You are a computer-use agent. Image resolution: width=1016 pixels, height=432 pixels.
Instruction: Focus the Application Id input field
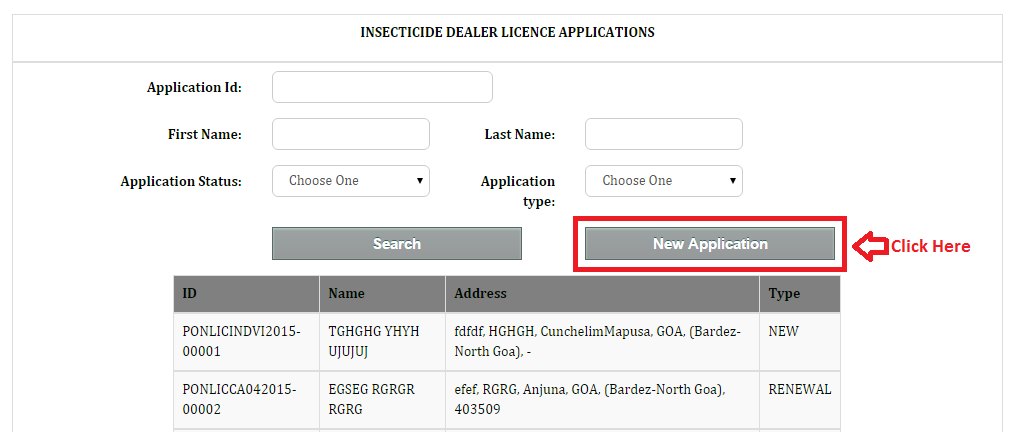pyautogui.click(x=382, y=87)
